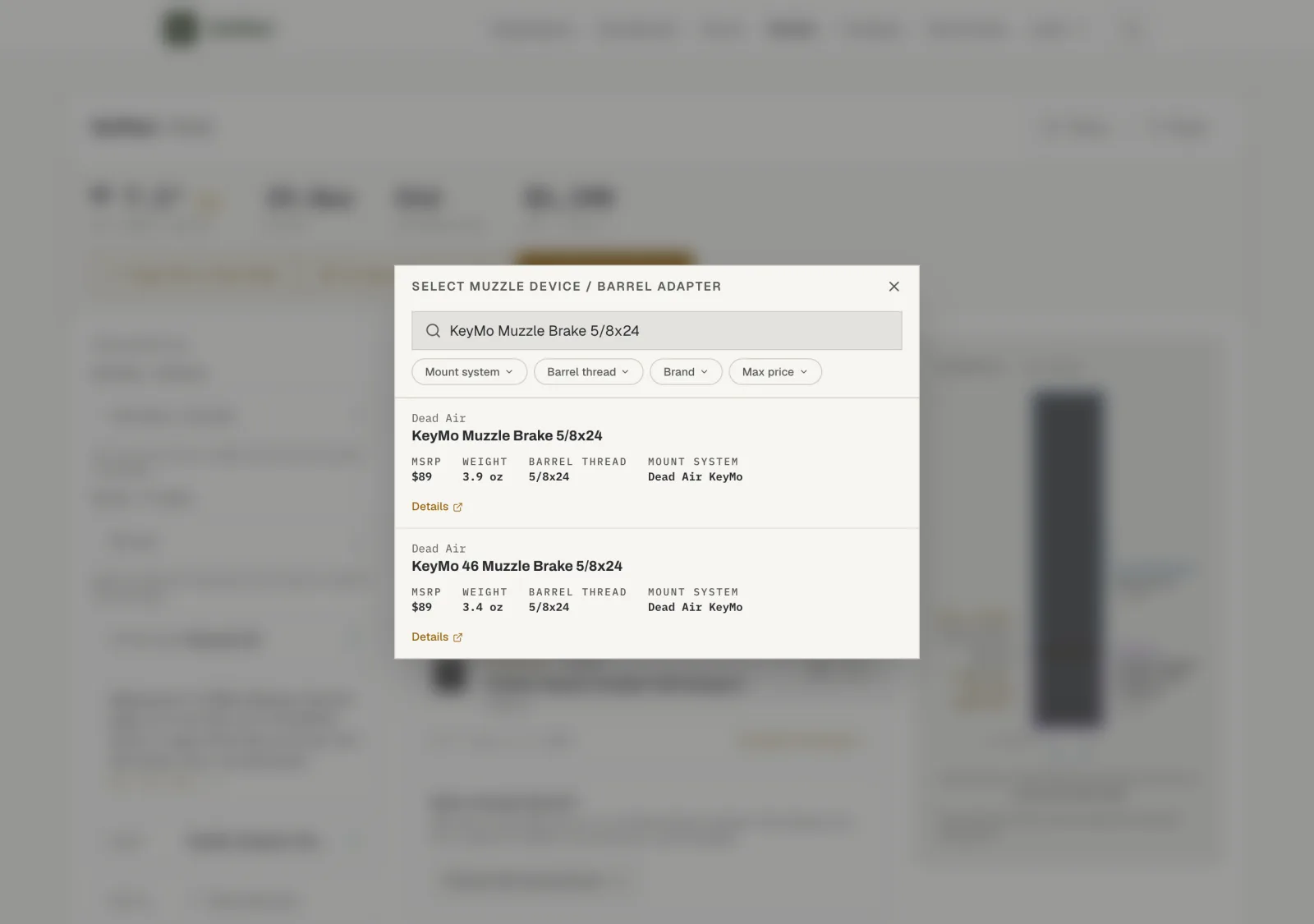Expand the Barrel thread filter

[588, 372]
